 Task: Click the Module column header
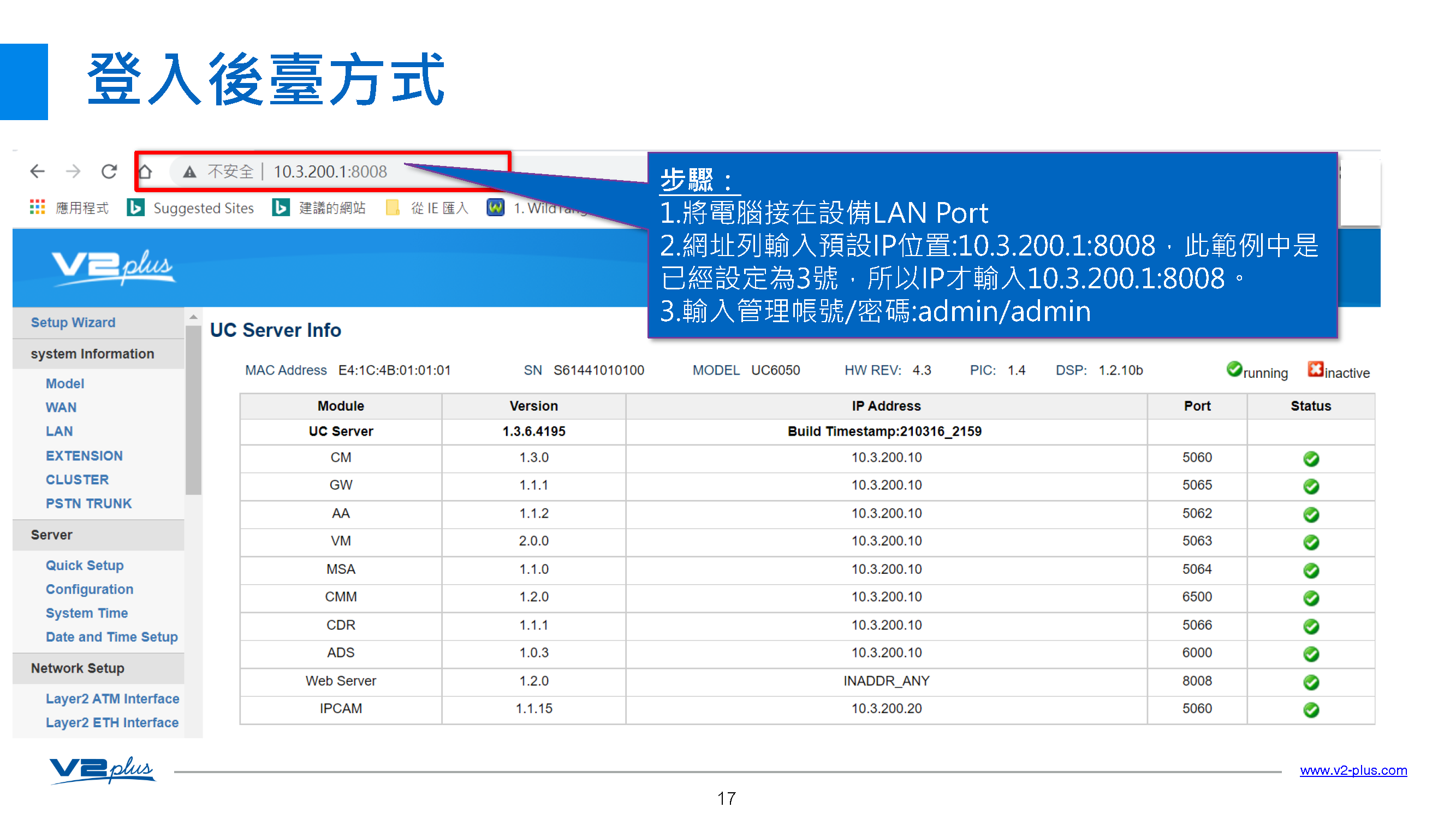(x=341, y=406)
